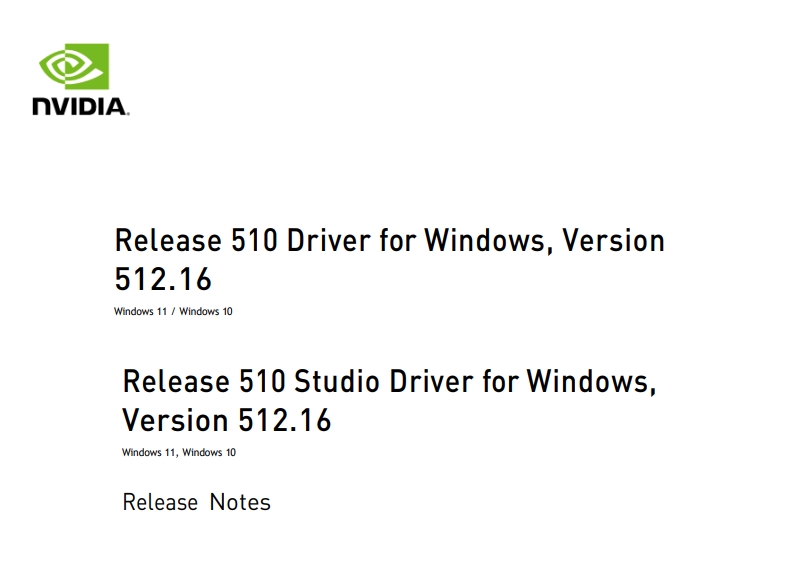This screenshot has height=572, width=804.
Task: Click the 'Release 510 Studio Driver for Windows,' heading
Action: tap(390, 381)
